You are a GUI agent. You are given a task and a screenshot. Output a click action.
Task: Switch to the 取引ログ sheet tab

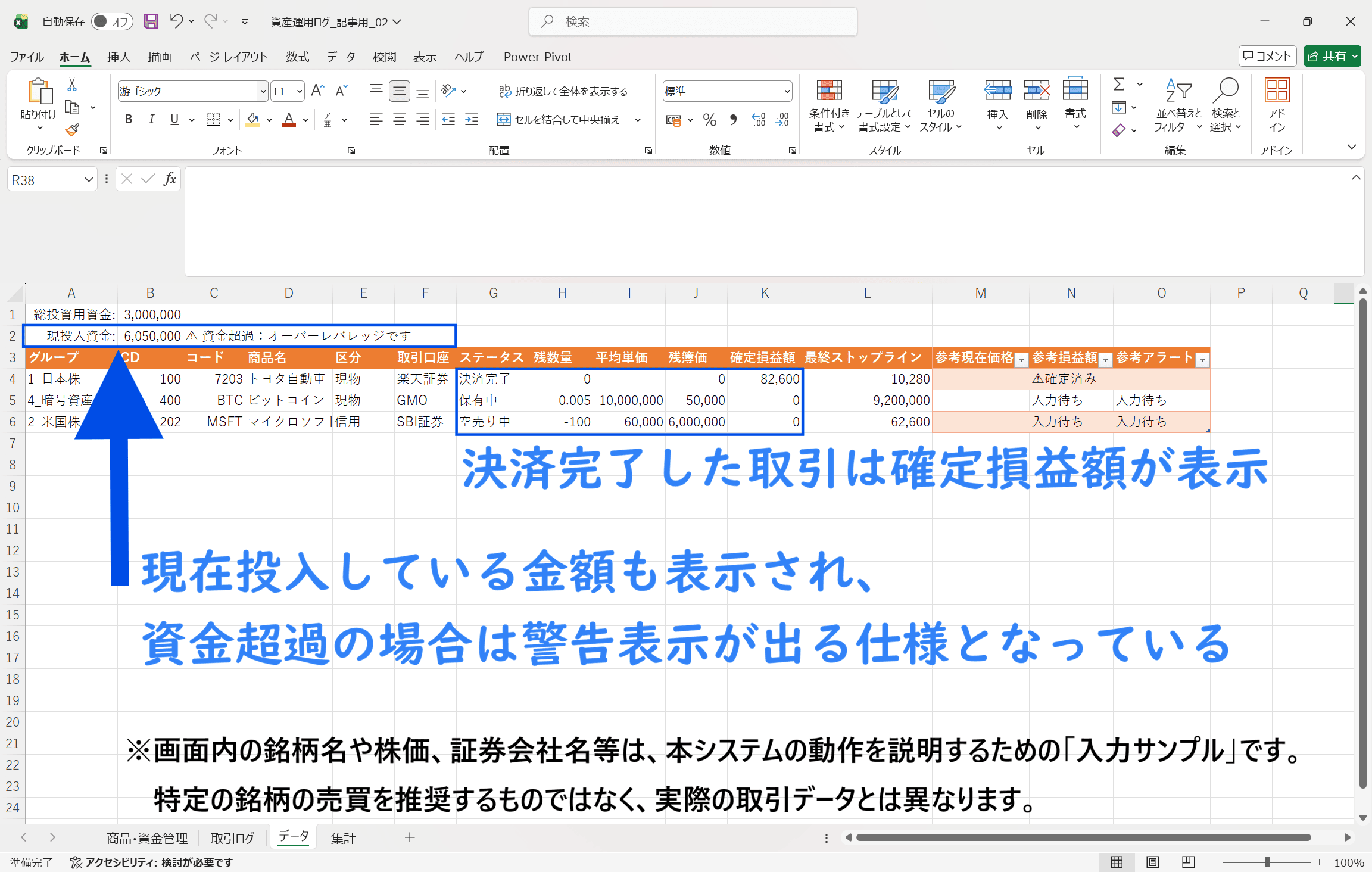pos(232,838)
